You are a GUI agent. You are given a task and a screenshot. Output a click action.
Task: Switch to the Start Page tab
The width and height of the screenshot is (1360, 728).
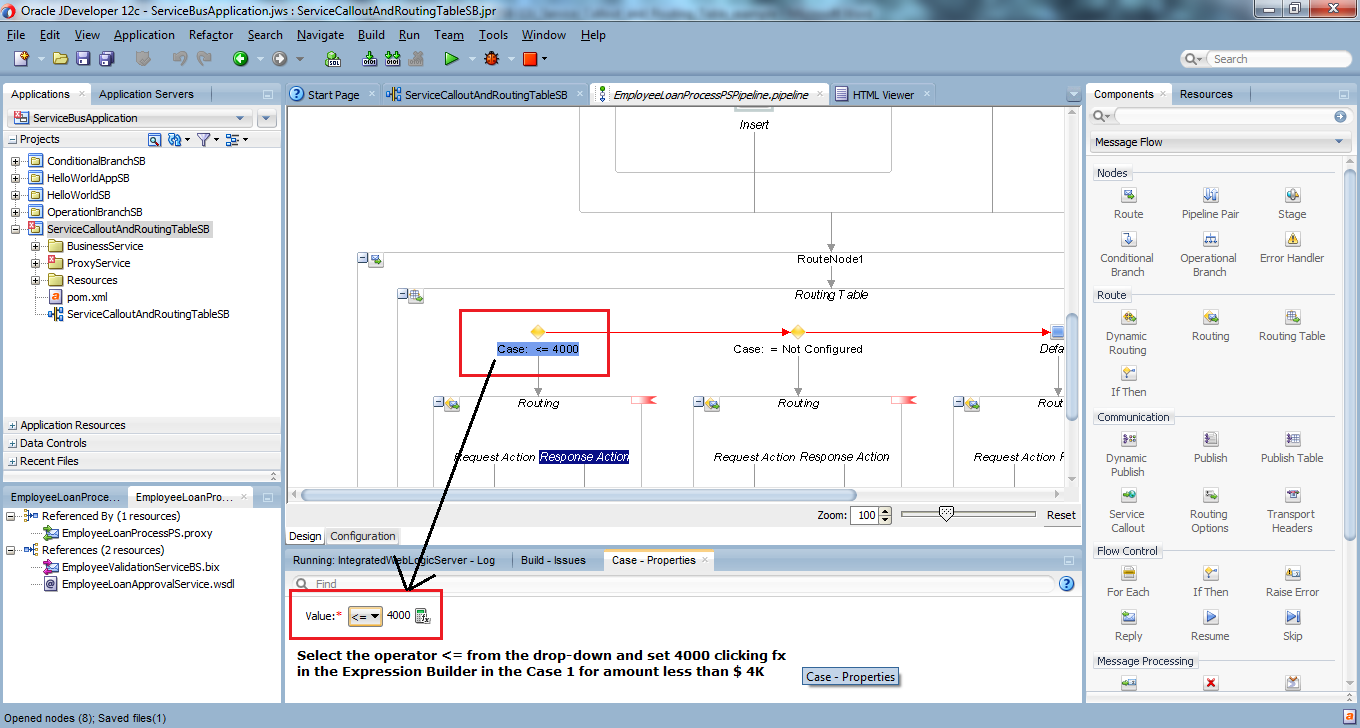[333, 94]
